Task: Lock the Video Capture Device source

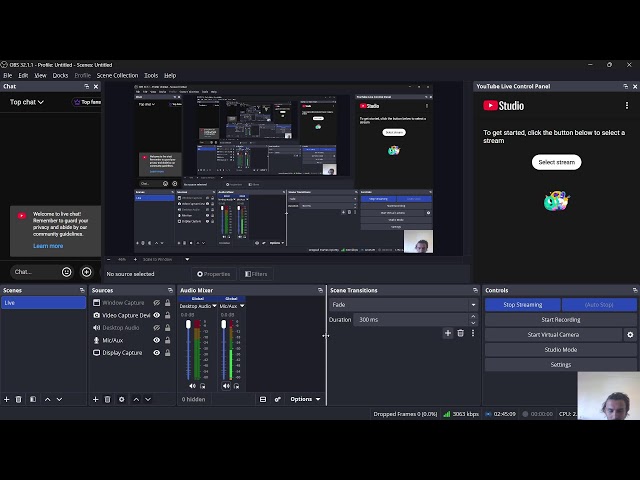Action: click(167, 315)
